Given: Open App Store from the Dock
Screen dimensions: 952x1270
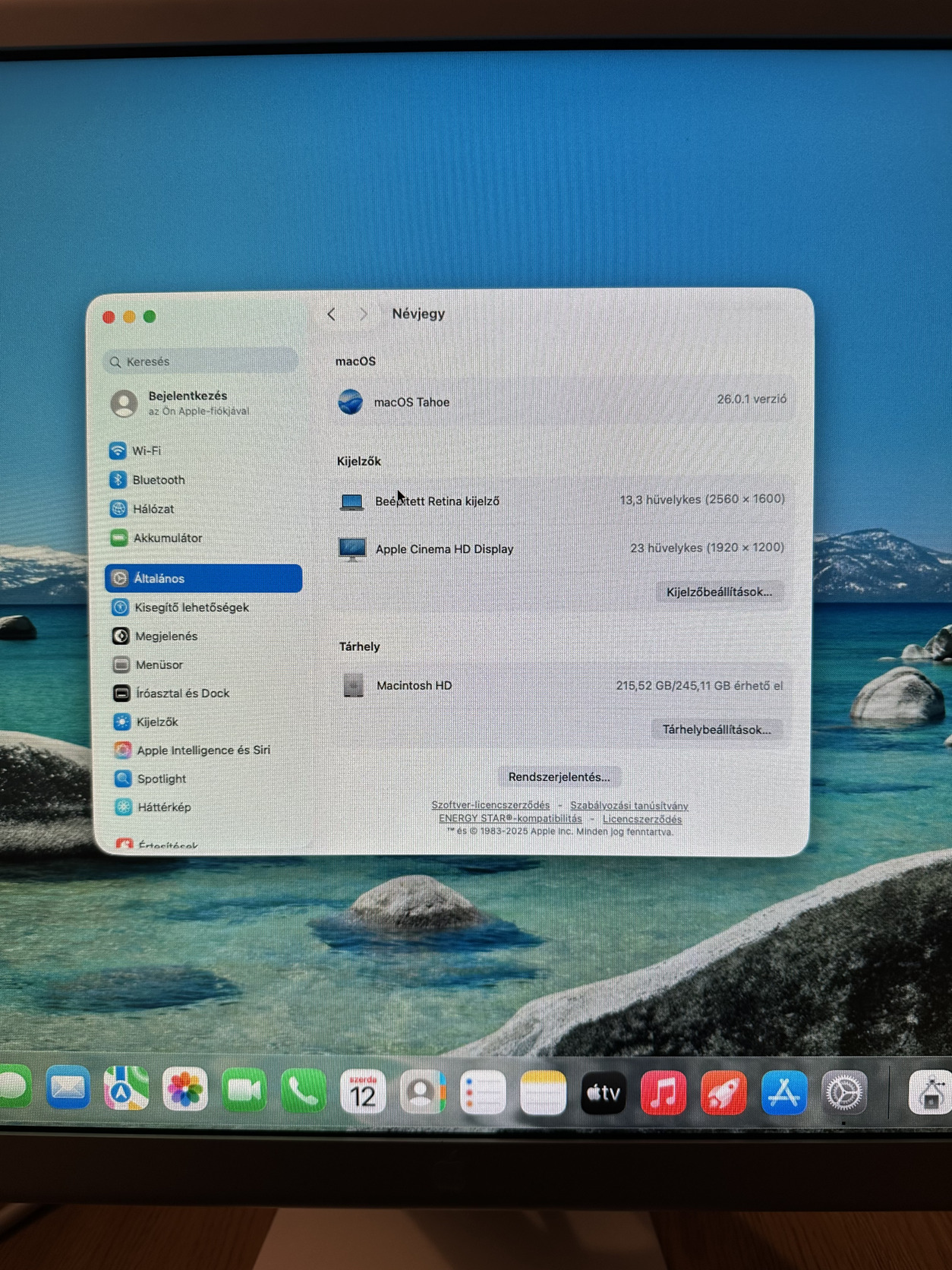Looking at the screenshot, I should pos(784,1093).
